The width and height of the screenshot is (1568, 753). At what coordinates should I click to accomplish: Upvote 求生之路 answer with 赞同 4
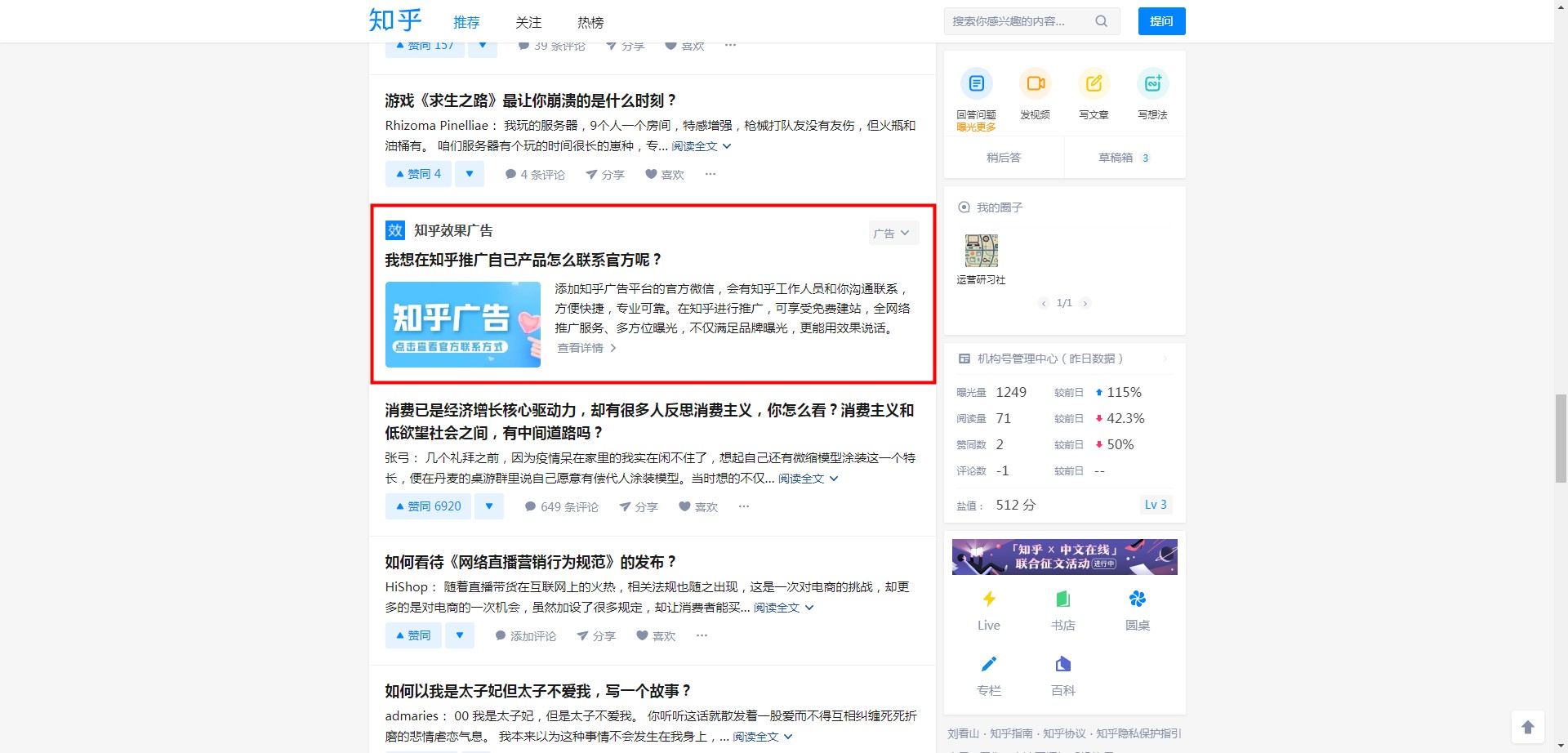[418, 174]
